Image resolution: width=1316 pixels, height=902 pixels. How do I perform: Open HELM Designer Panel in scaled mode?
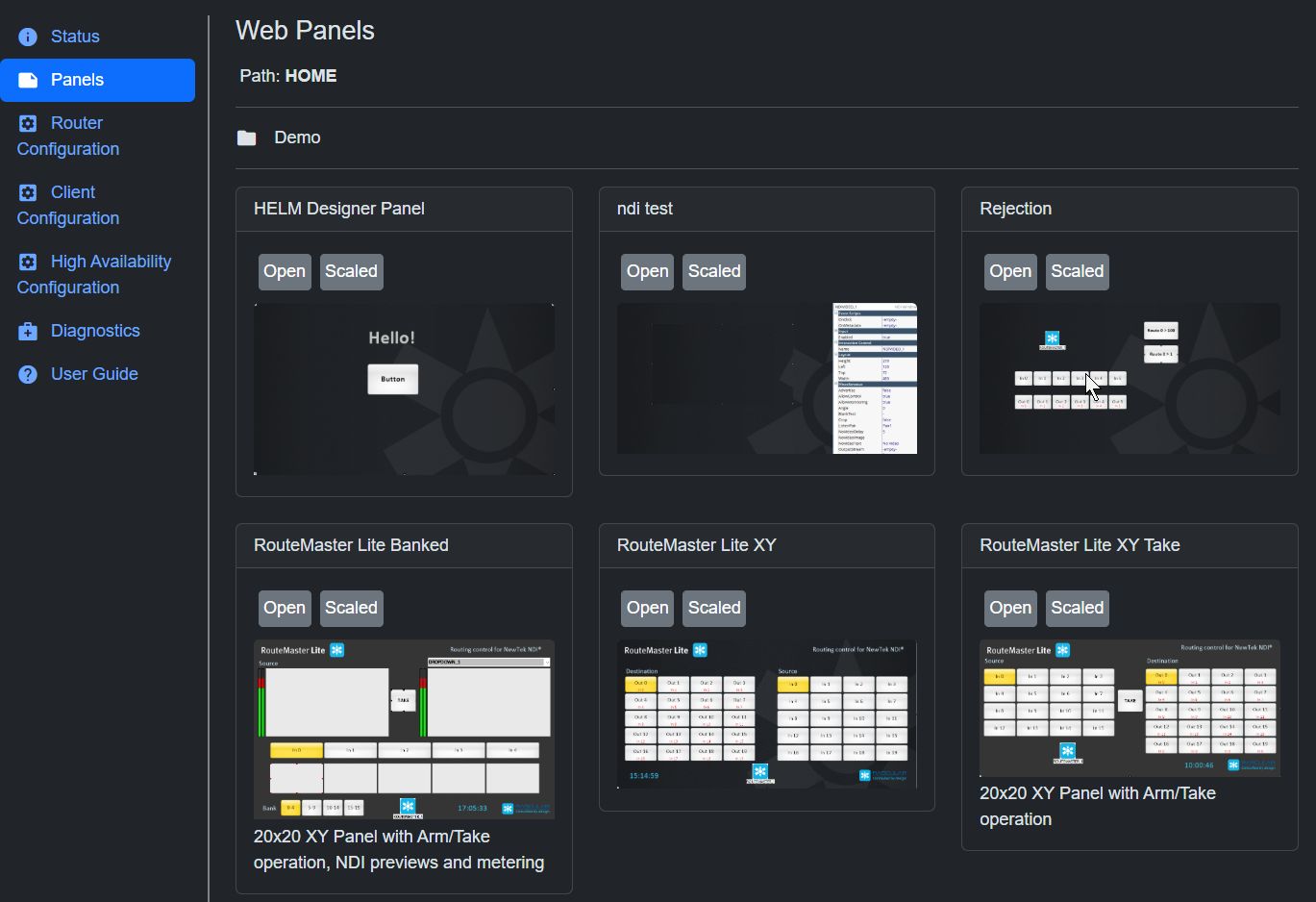tap(351, 271)
